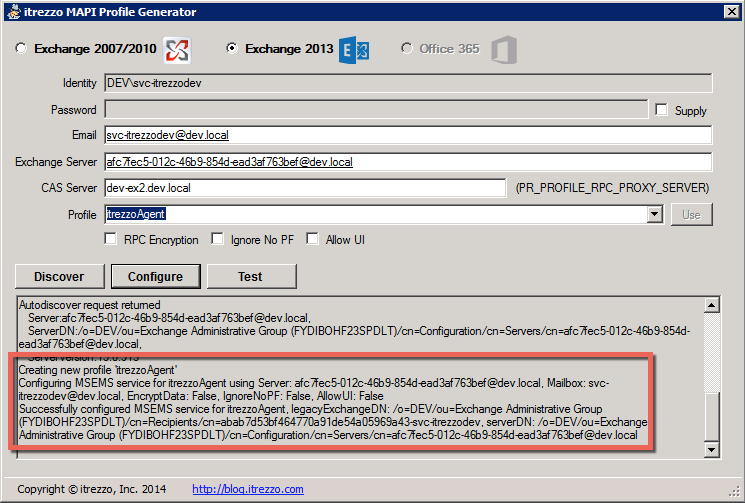This screenshot has height=503, width=745.
Task: Click the 'Configuring MSEMS service' log line
Action: click(x=314, y=389)
